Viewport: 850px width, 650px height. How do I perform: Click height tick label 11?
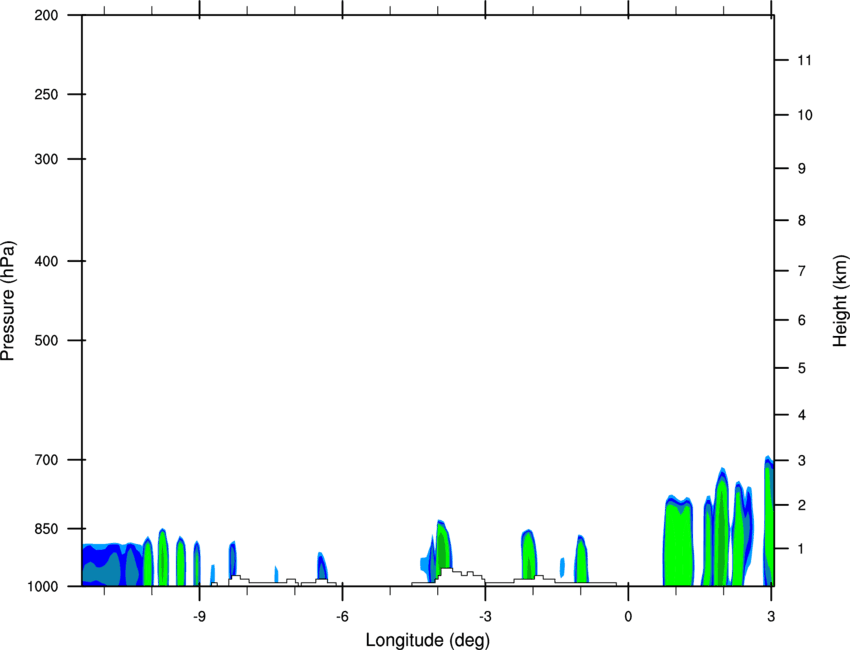point(805,60)
